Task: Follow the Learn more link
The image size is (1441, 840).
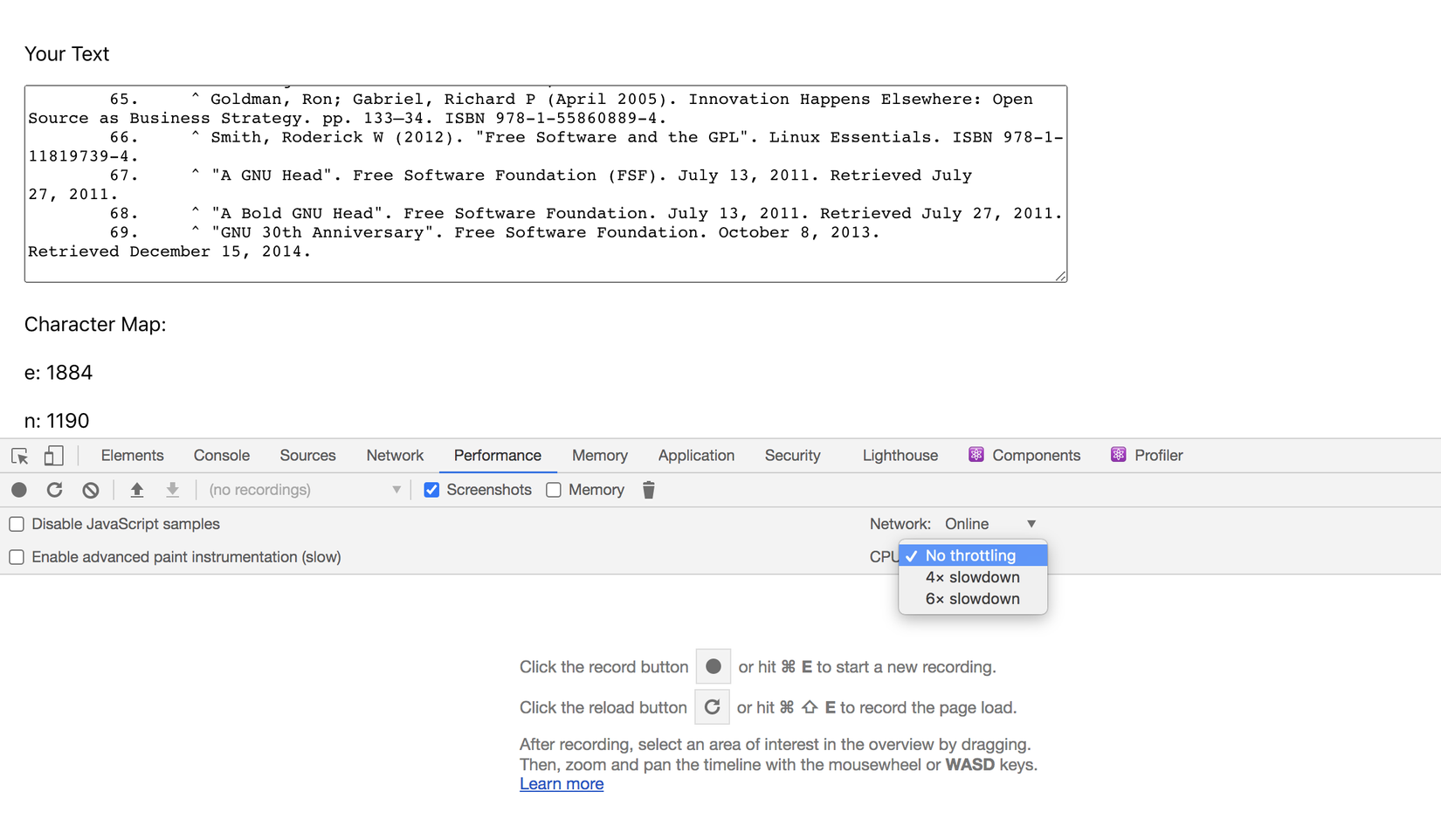Action: (562, 784)
